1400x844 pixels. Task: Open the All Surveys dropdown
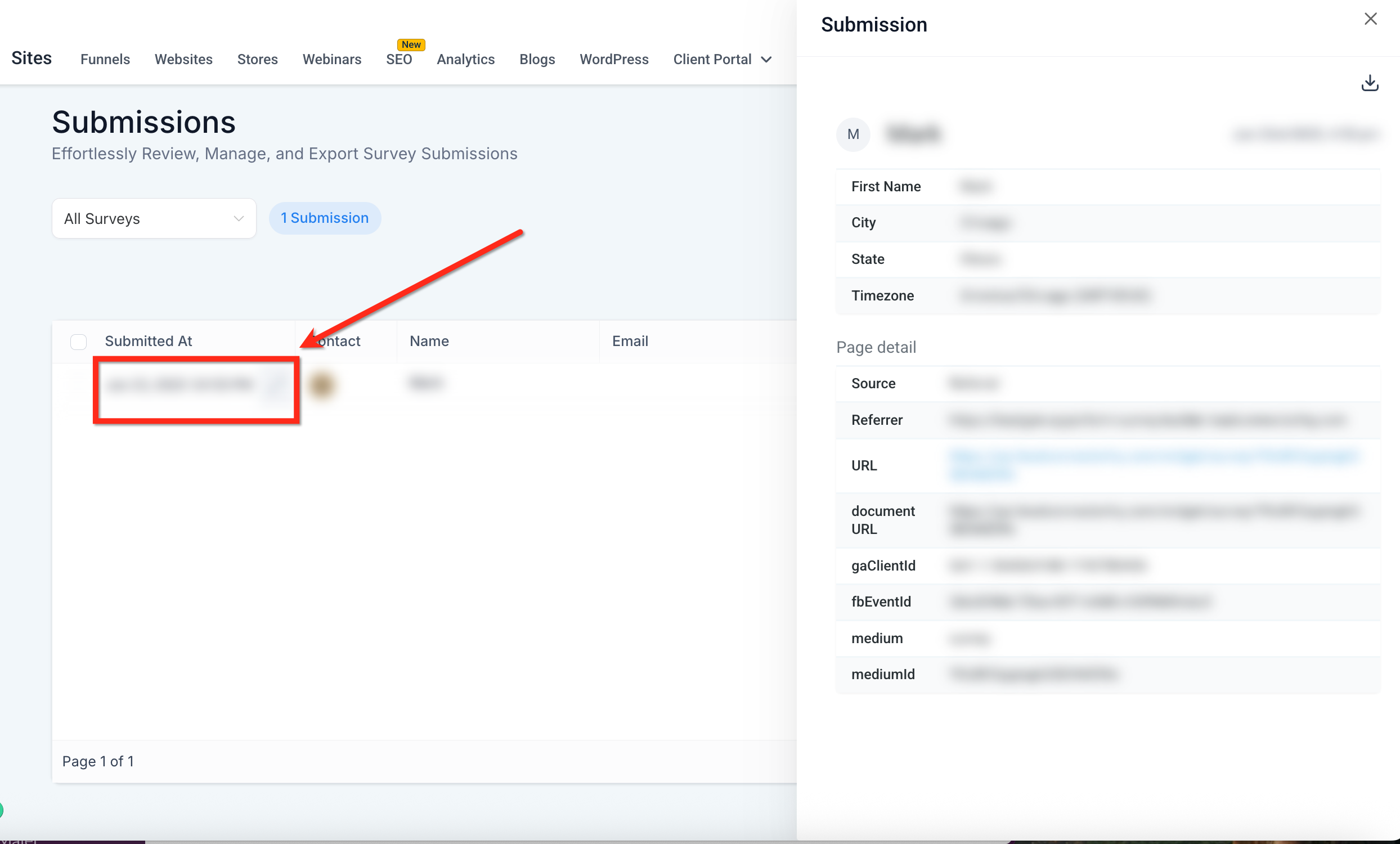point(154,219)
